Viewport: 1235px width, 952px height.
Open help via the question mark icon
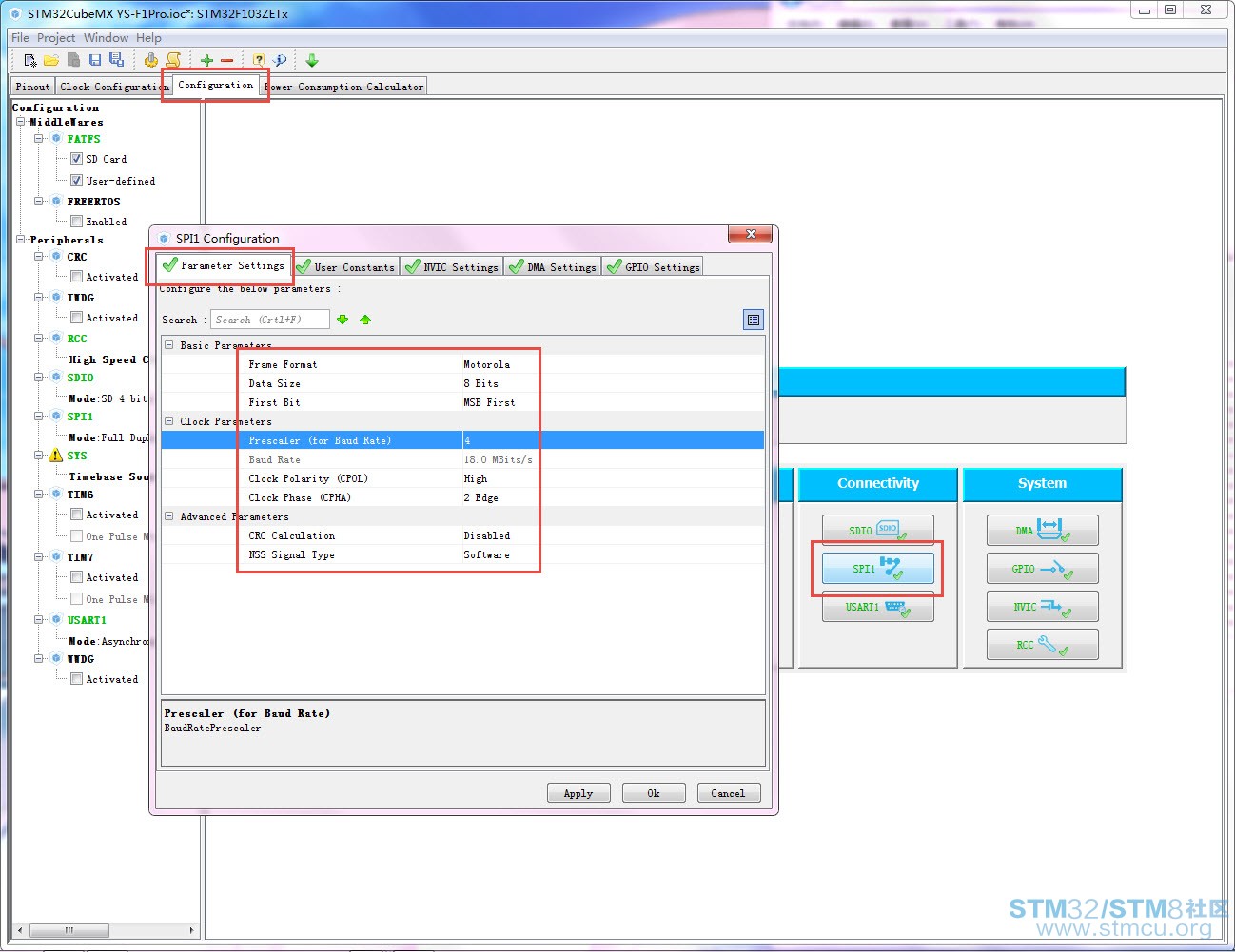(x=259, y=60)
